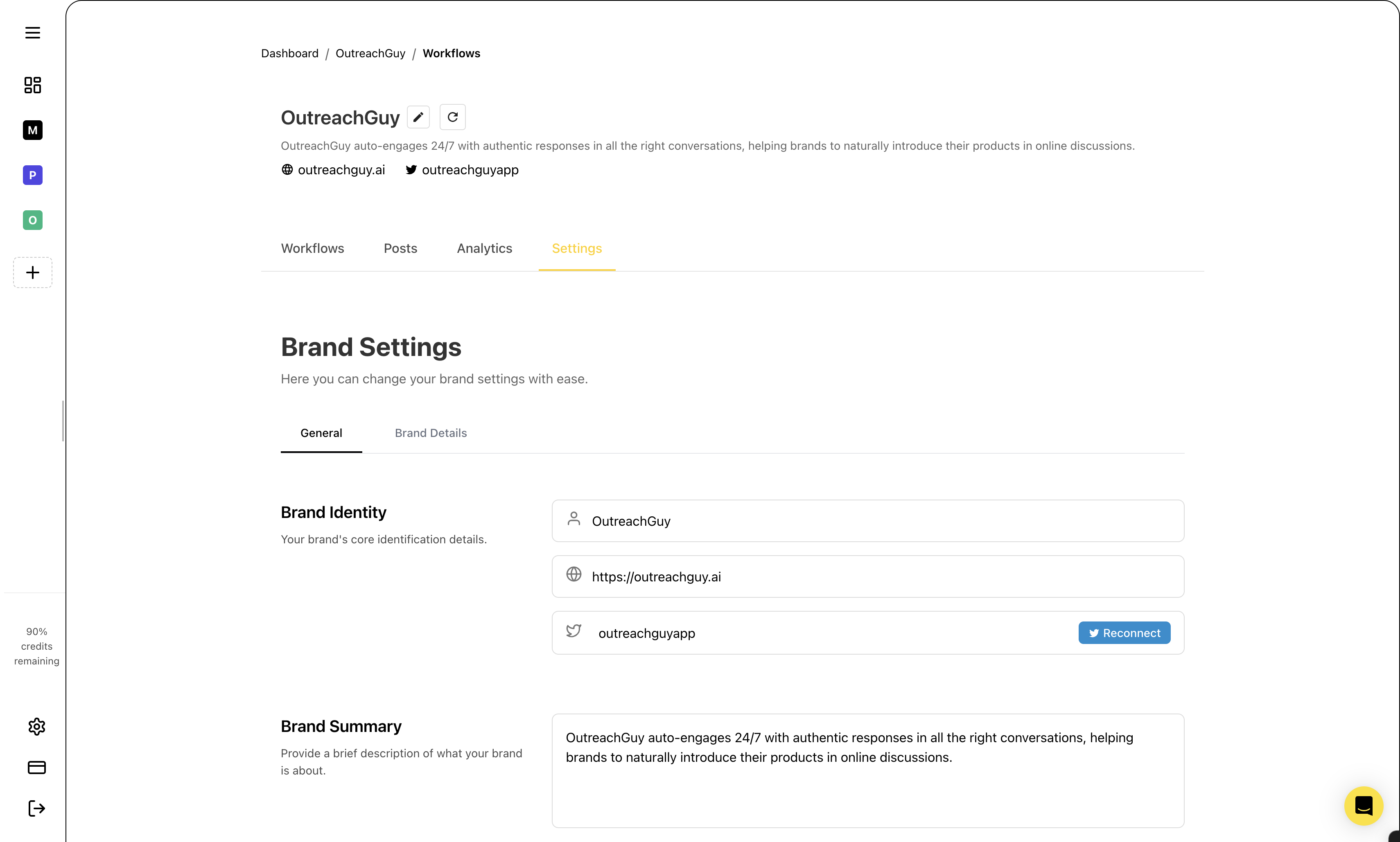Go to Dashboard breadcrumb link

point(289,53)
